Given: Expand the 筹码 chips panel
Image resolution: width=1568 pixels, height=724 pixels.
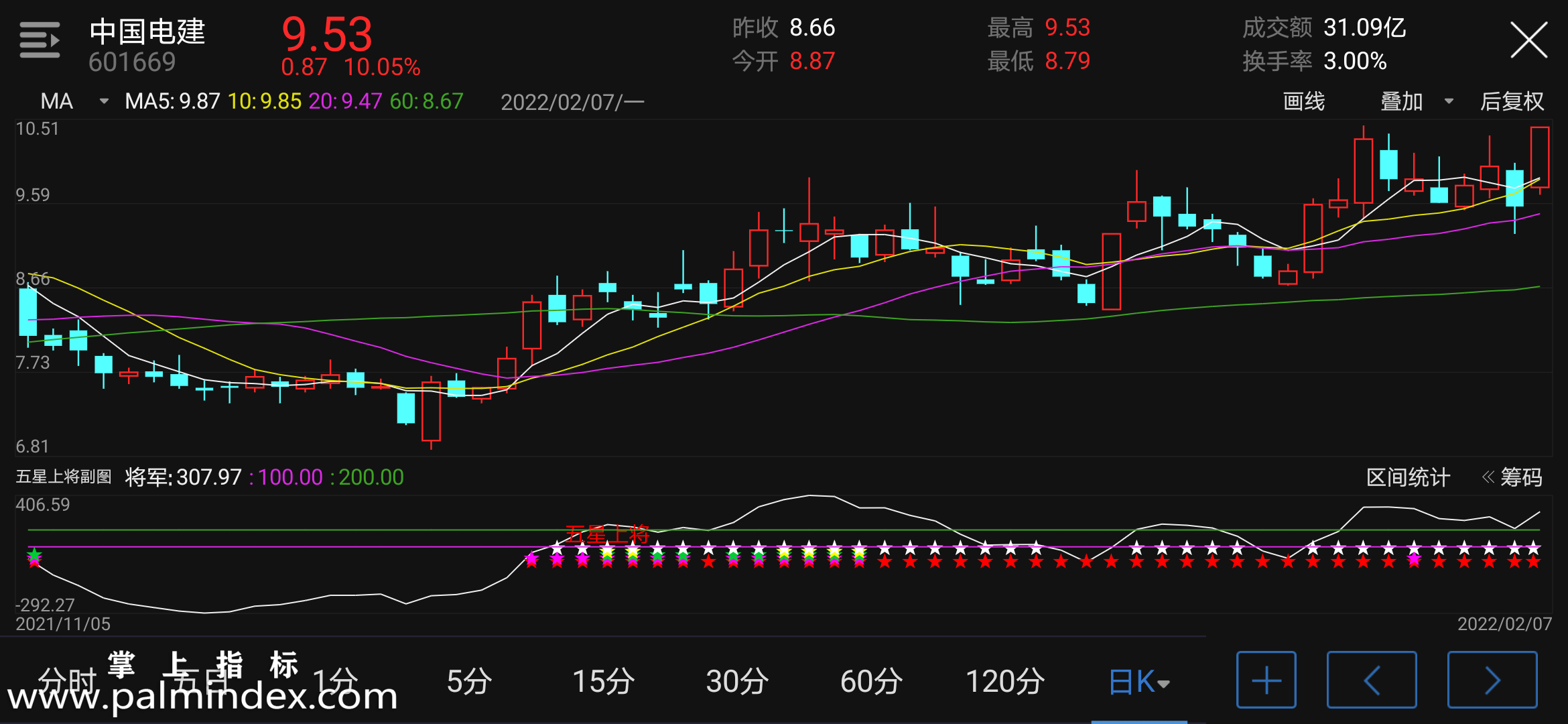Looking at the screenshot, I should [1512, 477].
